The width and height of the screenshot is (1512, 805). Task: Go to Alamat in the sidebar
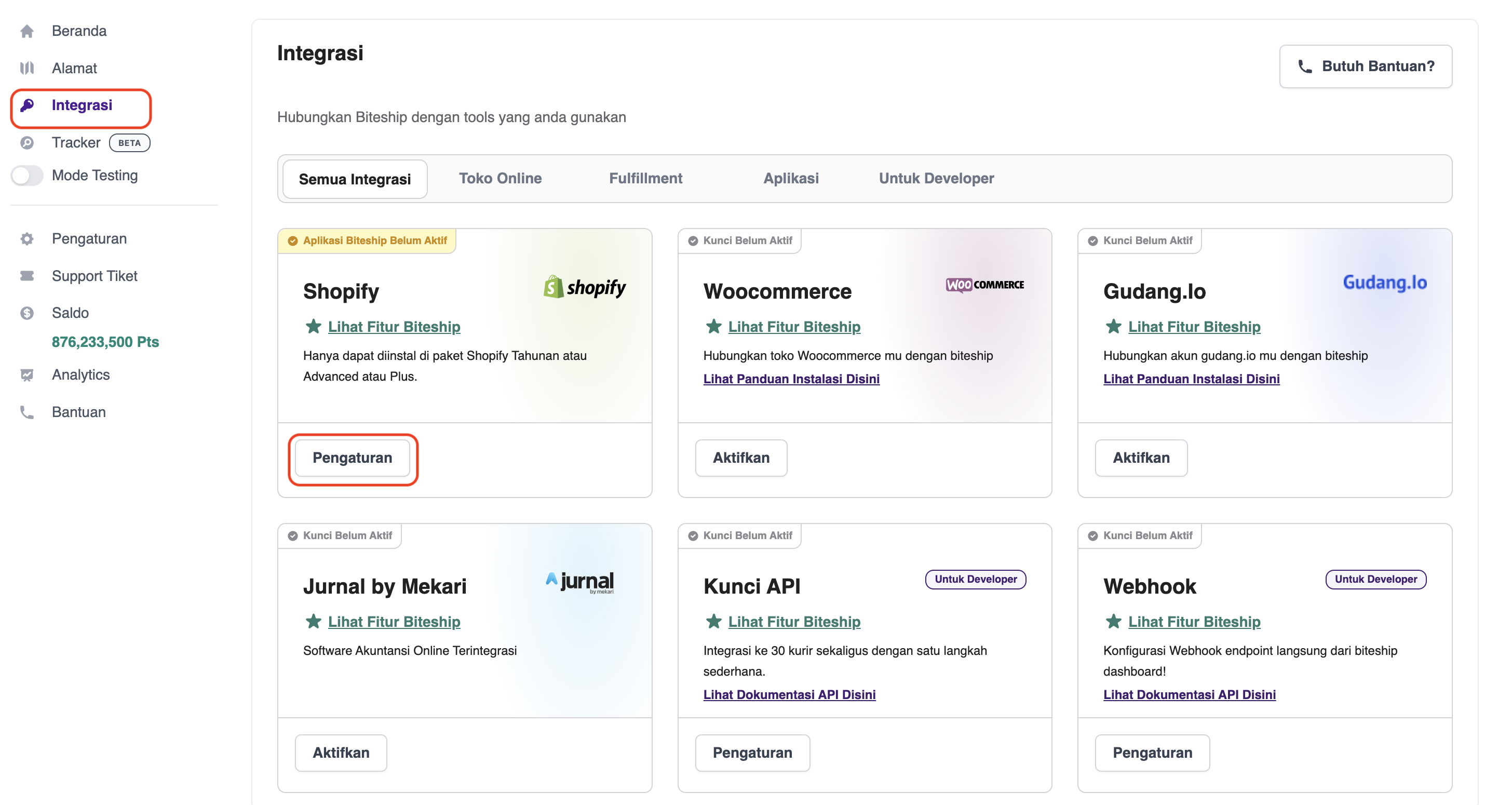(x=74, y=68)
